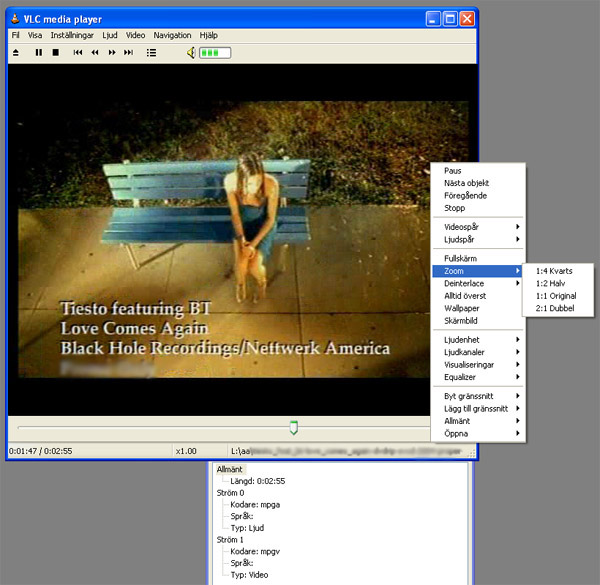This screenshot has width=600, height=585.
Task: Select Ström 0 in info tree
Action: (230, 493)
